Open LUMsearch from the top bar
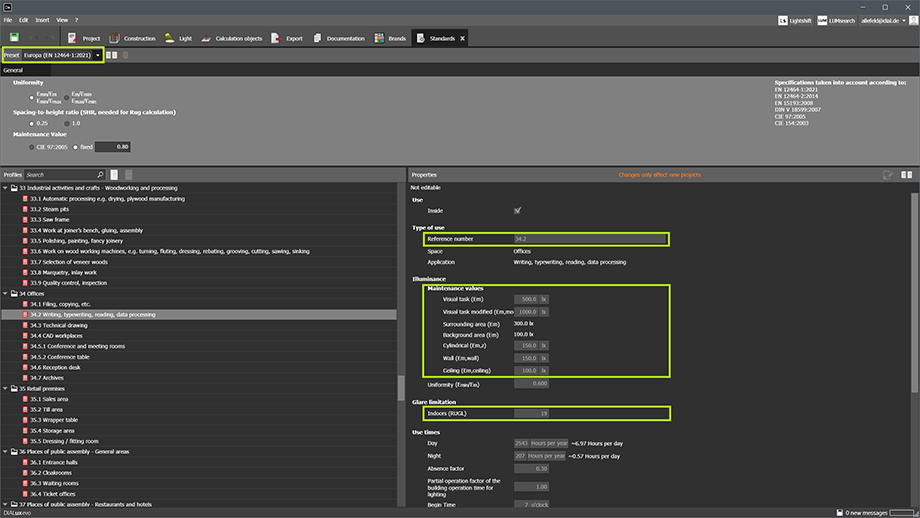 click(836, 20)
